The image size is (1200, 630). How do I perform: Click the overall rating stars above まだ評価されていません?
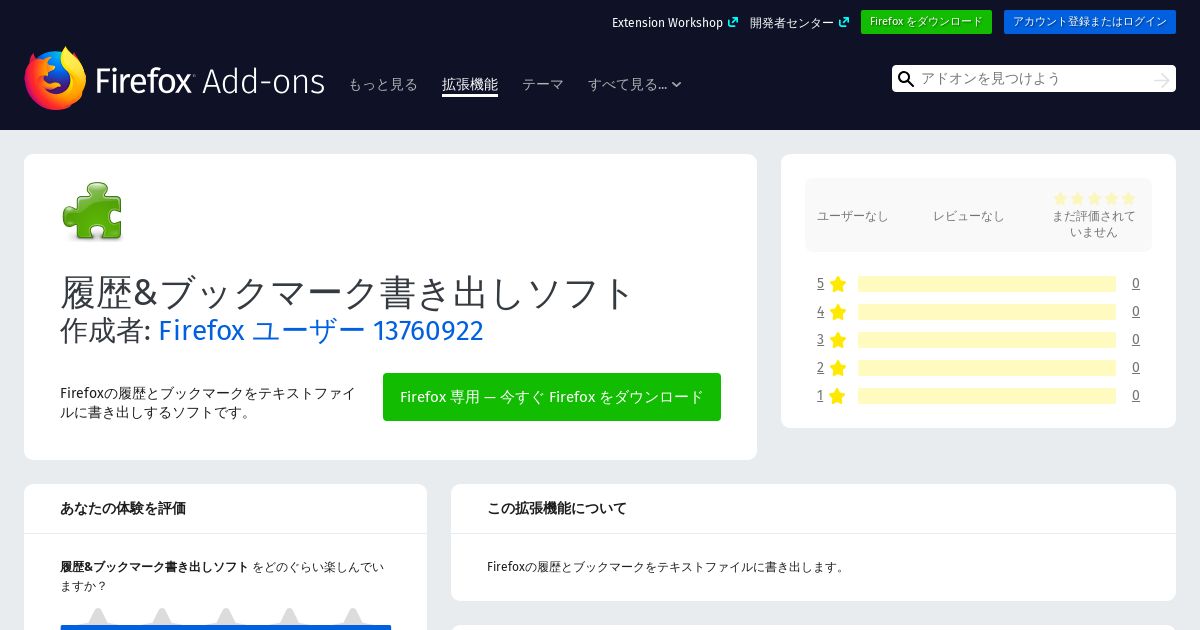pyautogui.click(x=1094, y=199)
